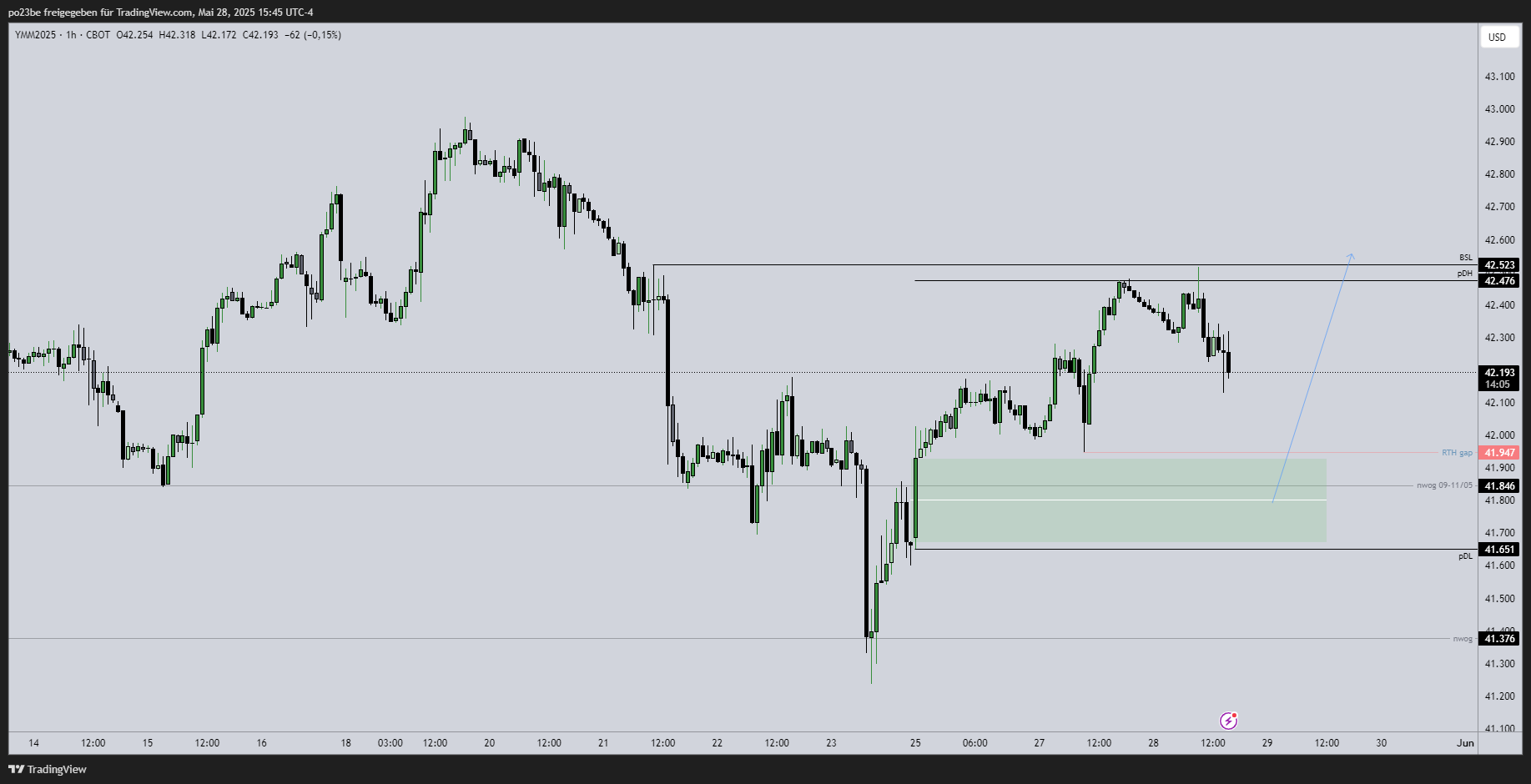Click the red RTH gap 41.947 price label
The image size is (1531, 784).
[1499, 453]
